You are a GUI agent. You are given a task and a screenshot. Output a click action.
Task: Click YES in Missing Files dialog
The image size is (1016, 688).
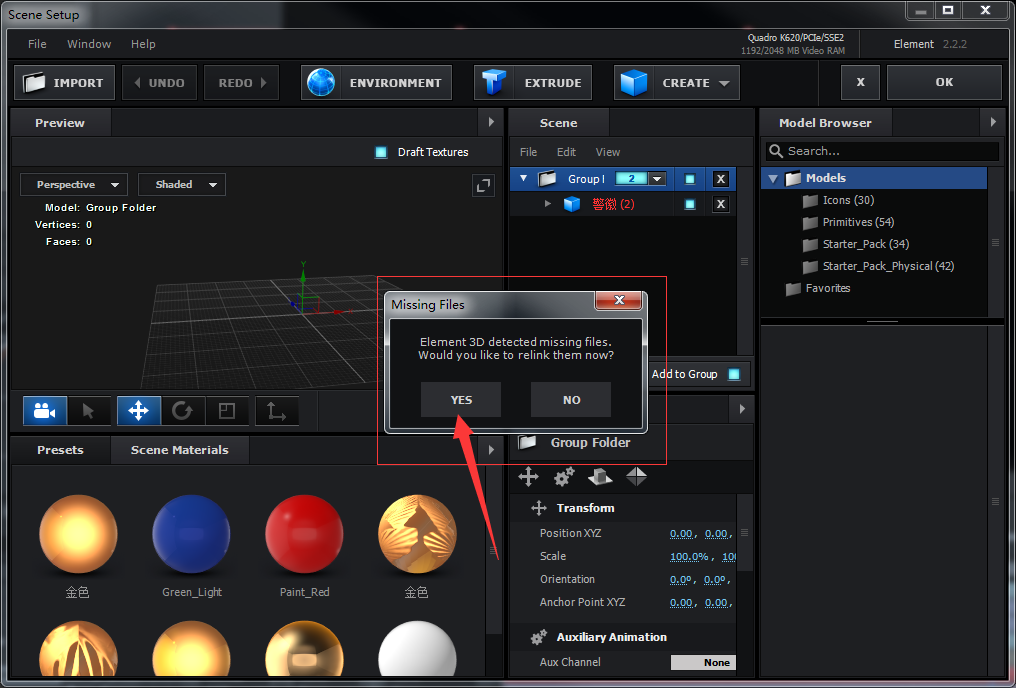coord(461,400)
